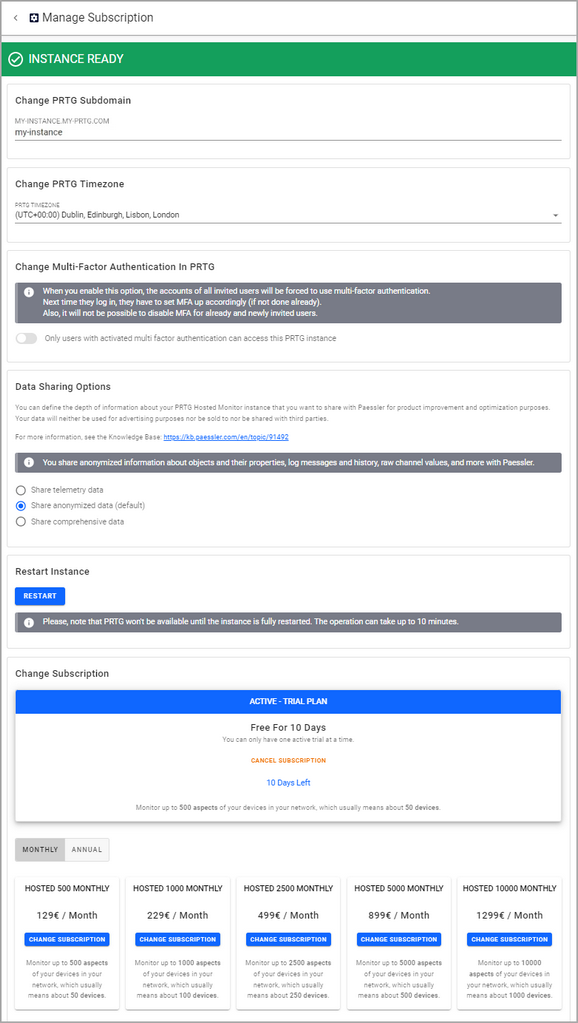Change subscription to Hosted 500 Monthly

(x=67, y=939)
